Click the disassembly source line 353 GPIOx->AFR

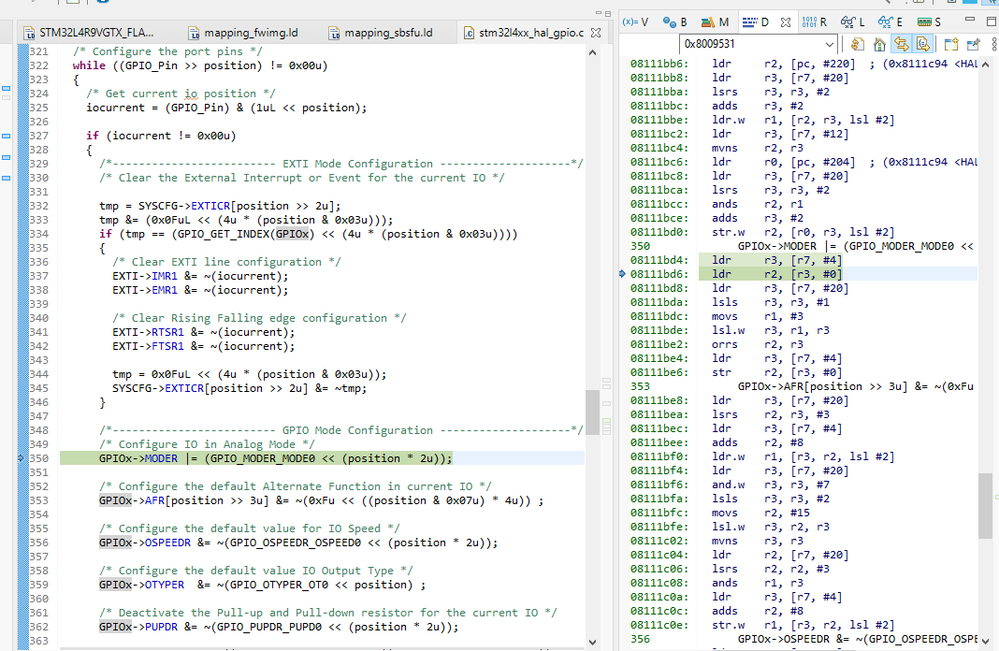[856, 386]
